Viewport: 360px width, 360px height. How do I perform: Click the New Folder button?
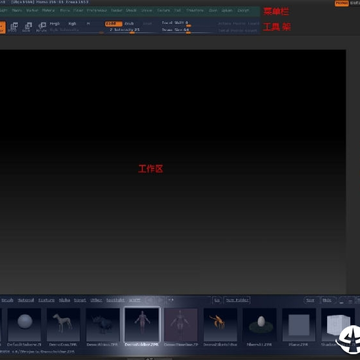237,300
